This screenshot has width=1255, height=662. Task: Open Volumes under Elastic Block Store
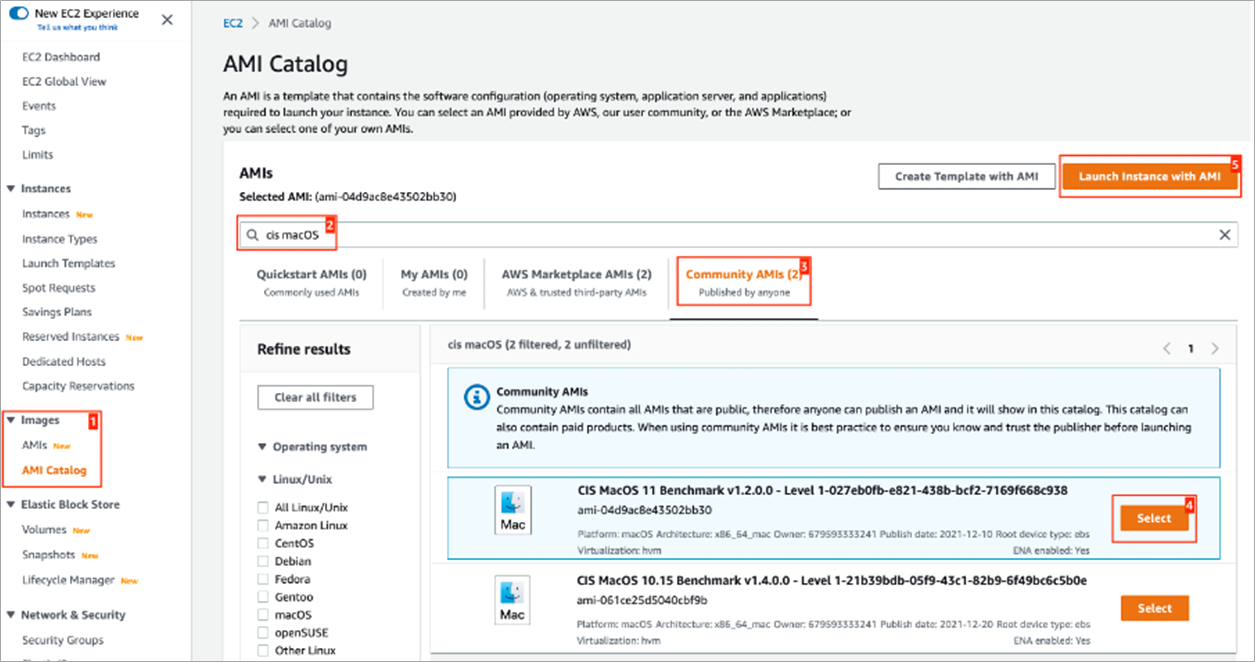tap(44, 530)
